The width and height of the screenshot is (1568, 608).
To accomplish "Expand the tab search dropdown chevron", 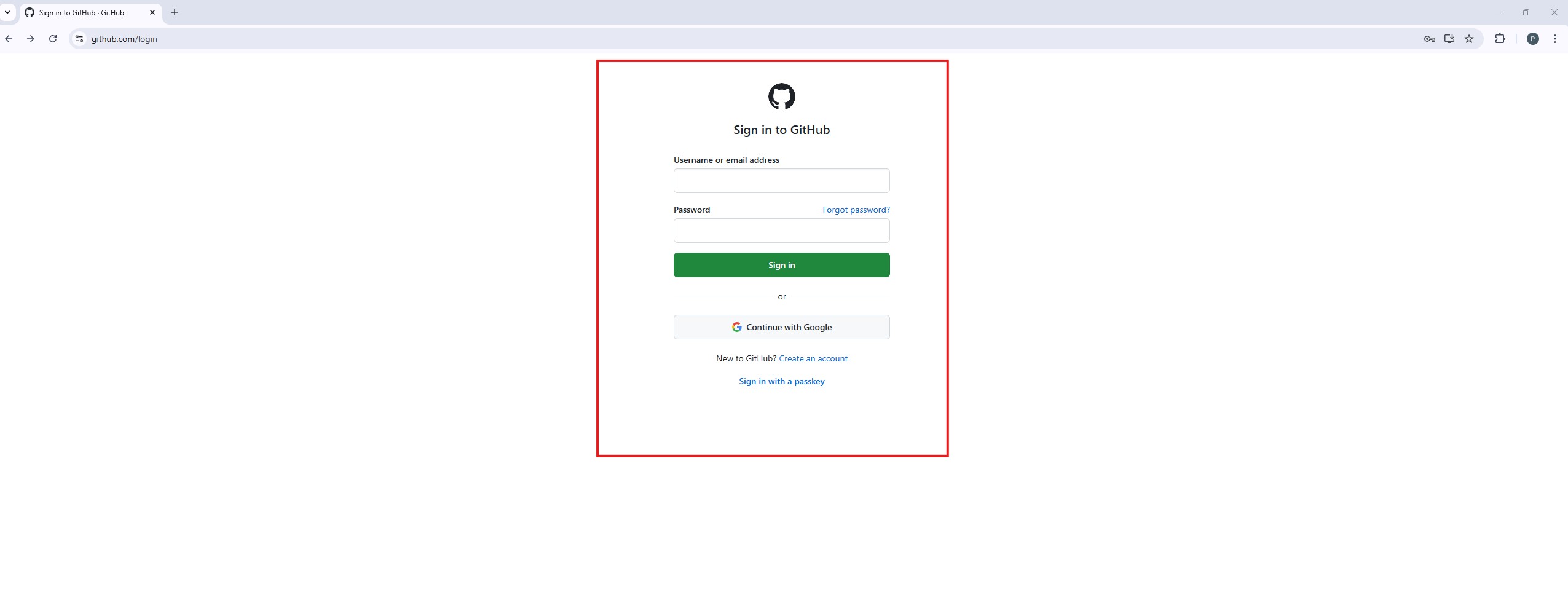I will point(7,12).
